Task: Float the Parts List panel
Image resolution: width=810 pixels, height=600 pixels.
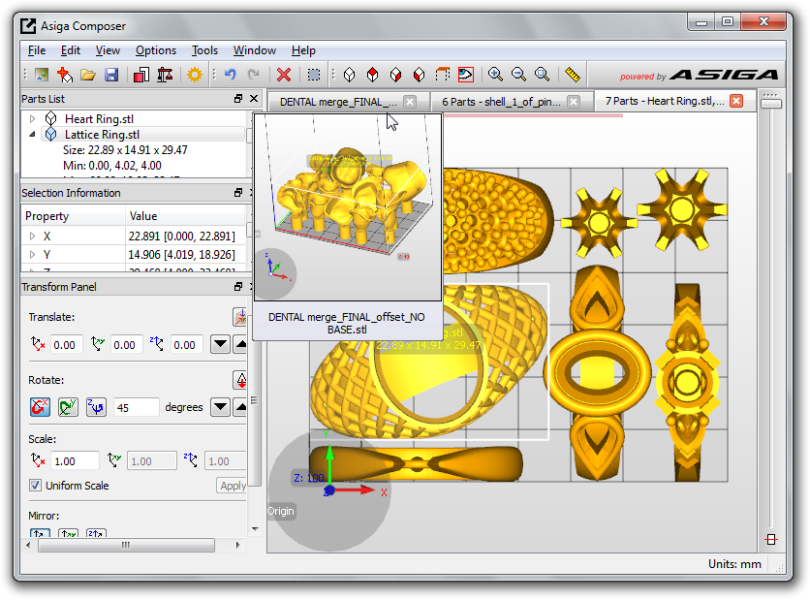Action: tap(238, 98)
